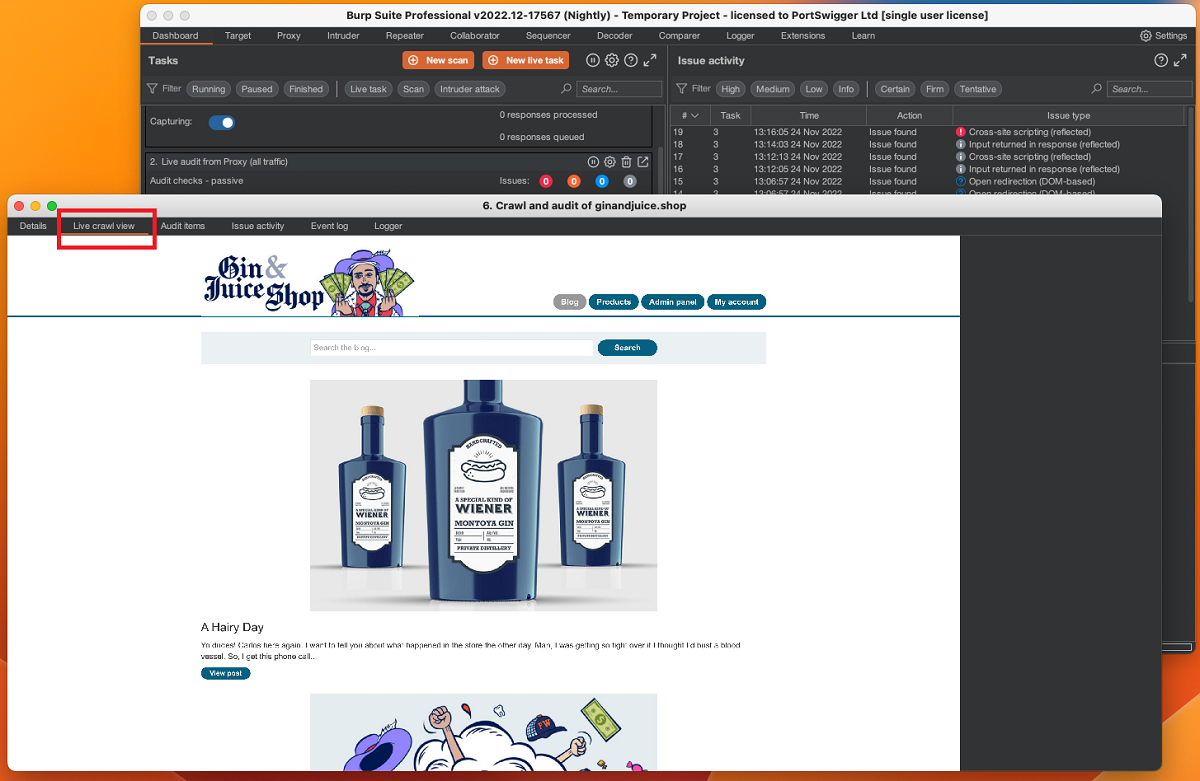
Task: Sort issues by the # column arrow
Action: [695, 115]
